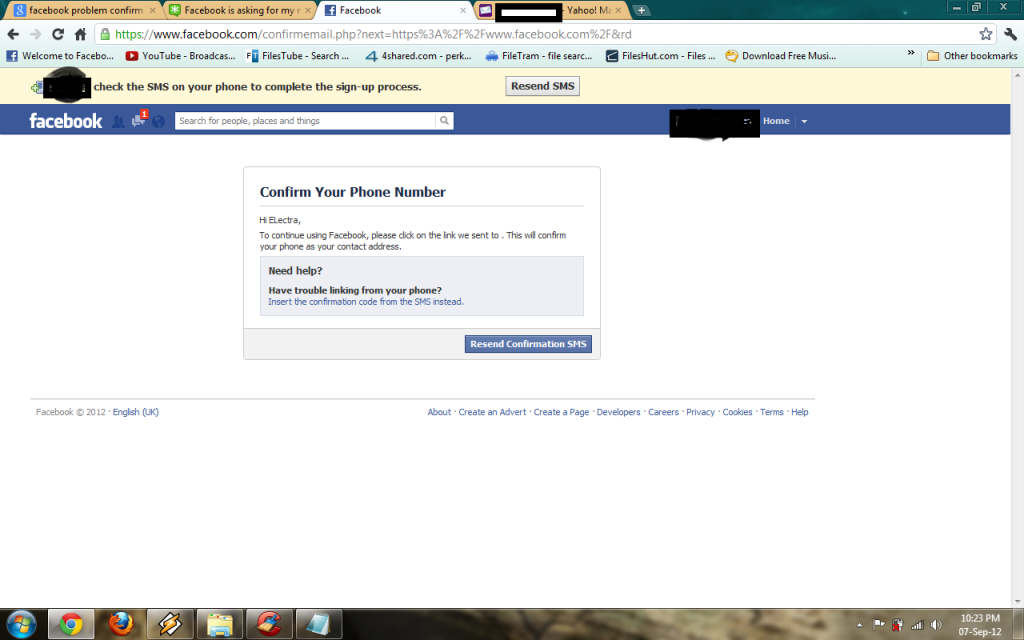This screenshot has height=640, width=1024.
Task: Go back with the browser back arrow
Action: point(13,34)
